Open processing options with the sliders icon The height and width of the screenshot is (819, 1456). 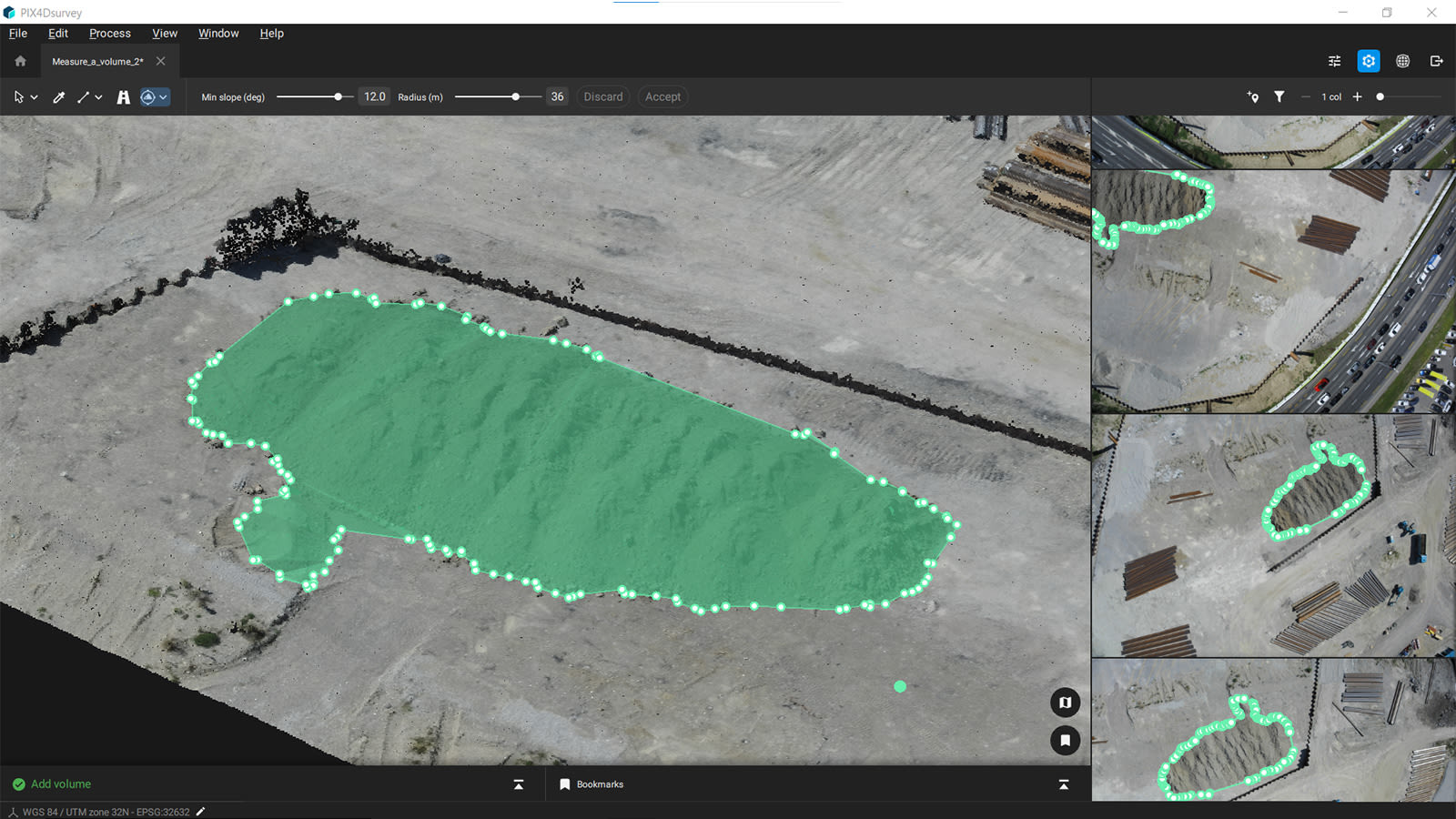coord(1334,61)
